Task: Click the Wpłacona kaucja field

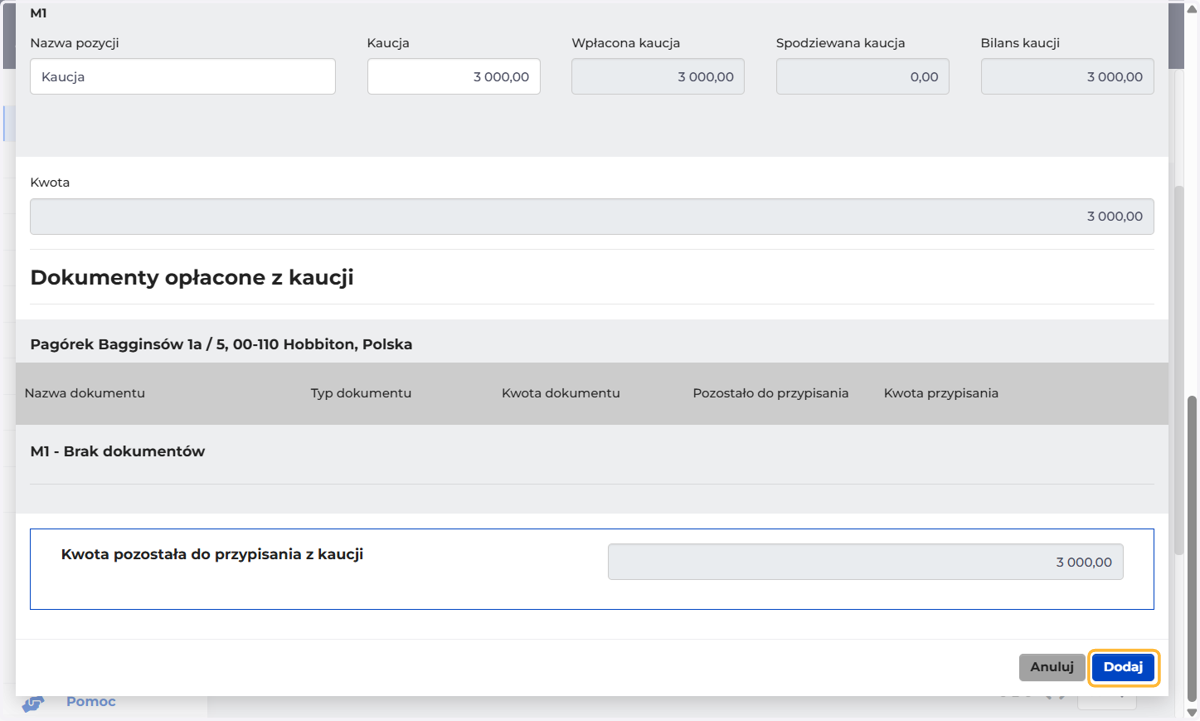Action: [x=658, y=77]
